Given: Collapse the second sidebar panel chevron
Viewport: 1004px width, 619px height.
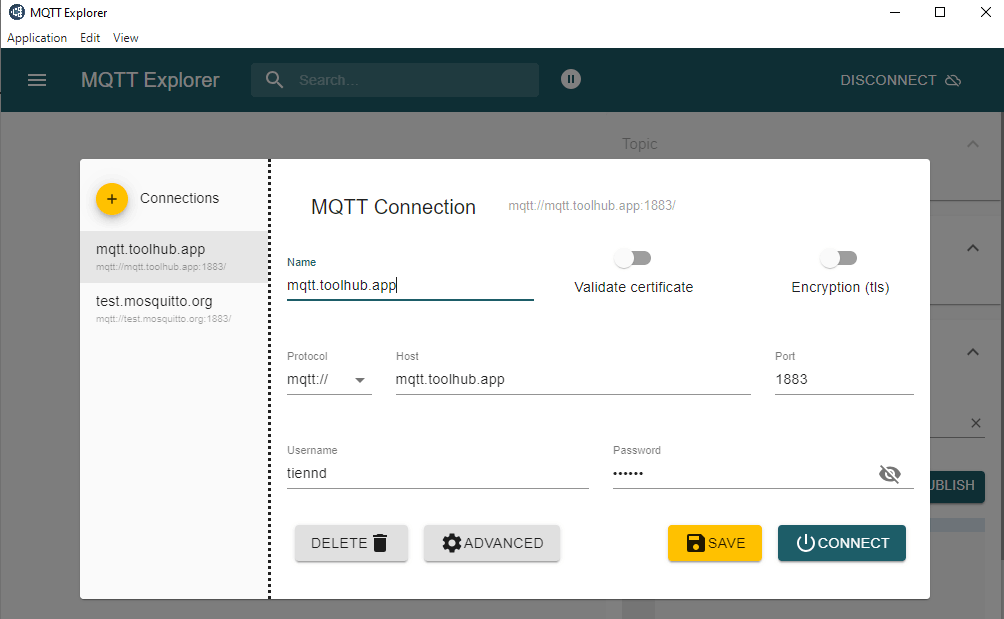Looking at the screenshot, I should tap(973, 248).
